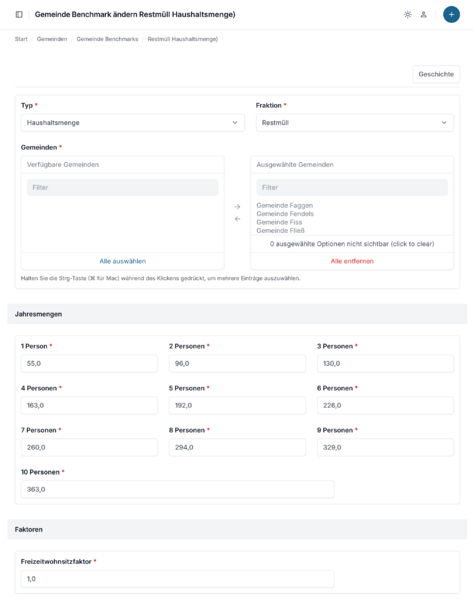Click Alle entfernen
474x600 pixels.
coord(352,261)
